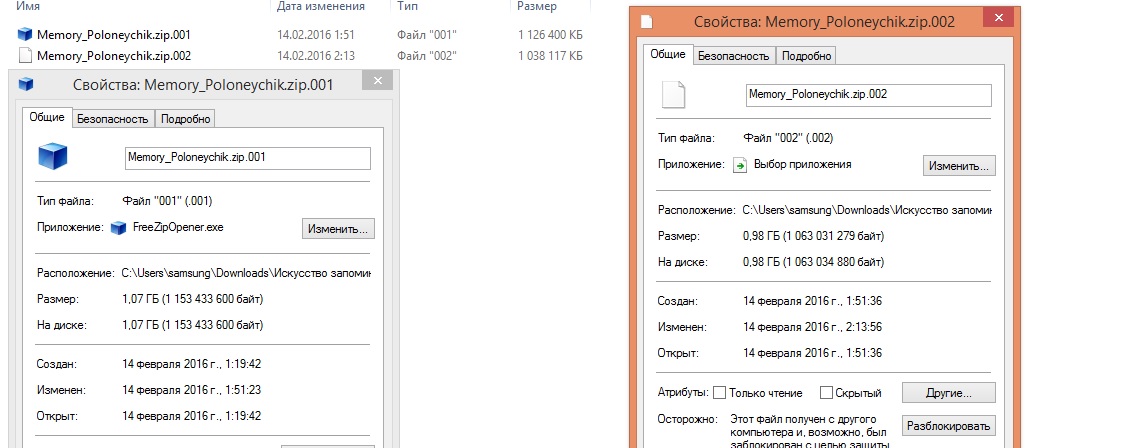Screen dimensions: 1145x448
Task: Enable the "Только чтение" checkbox
Action: tap(720, 393)
